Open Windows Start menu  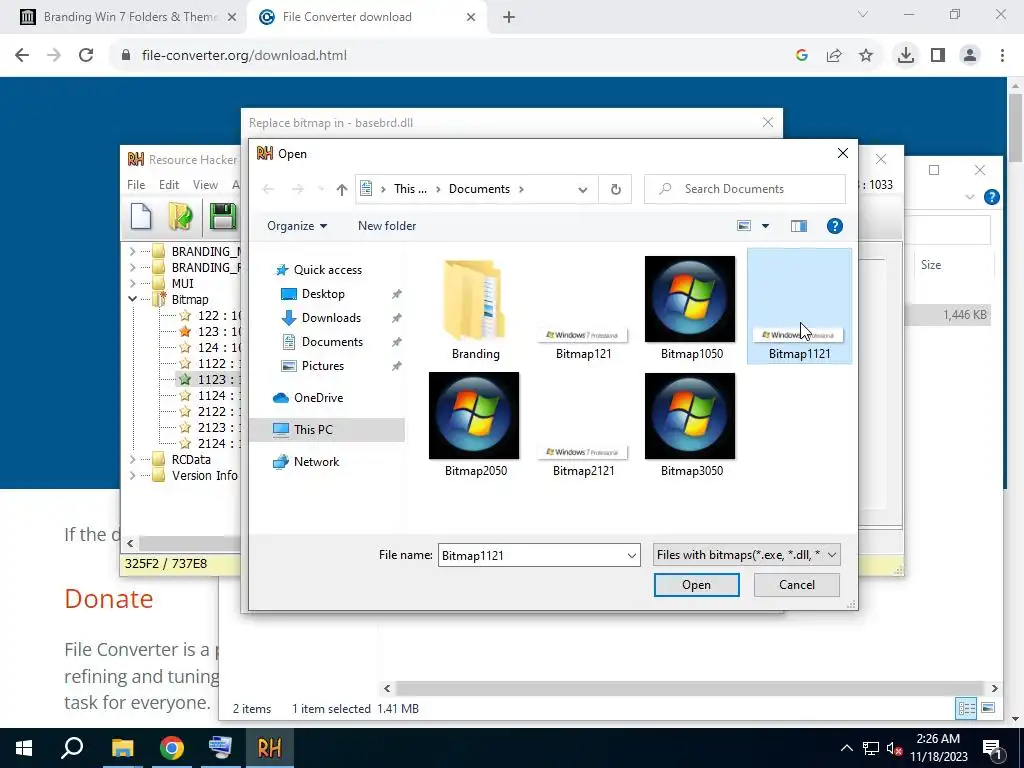click(x=24, y=748)
